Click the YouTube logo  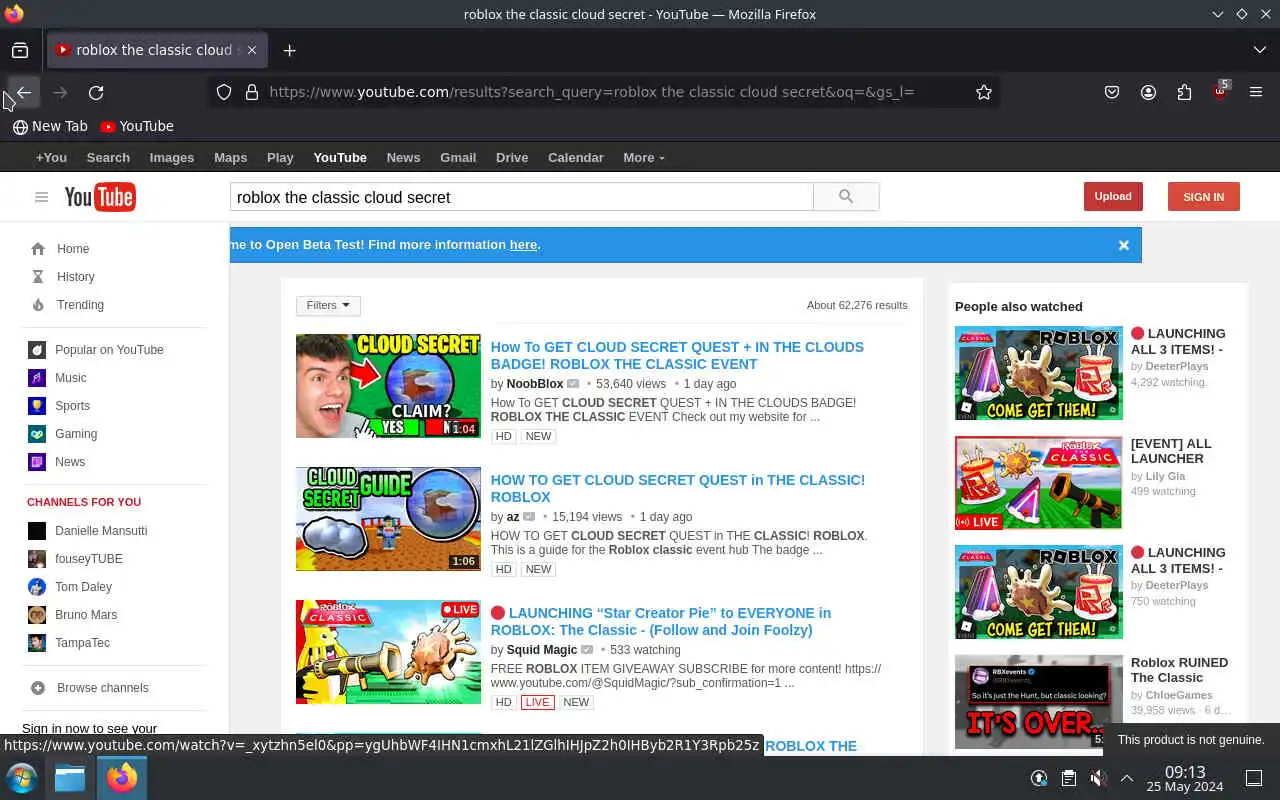[100, 197]
